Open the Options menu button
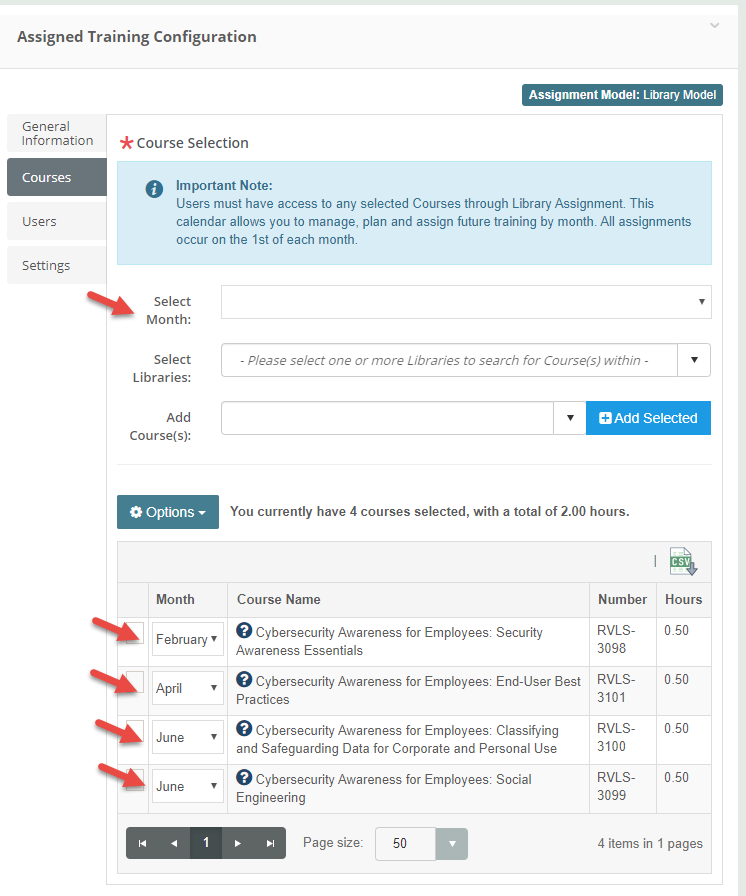 [x=168, y=512]
